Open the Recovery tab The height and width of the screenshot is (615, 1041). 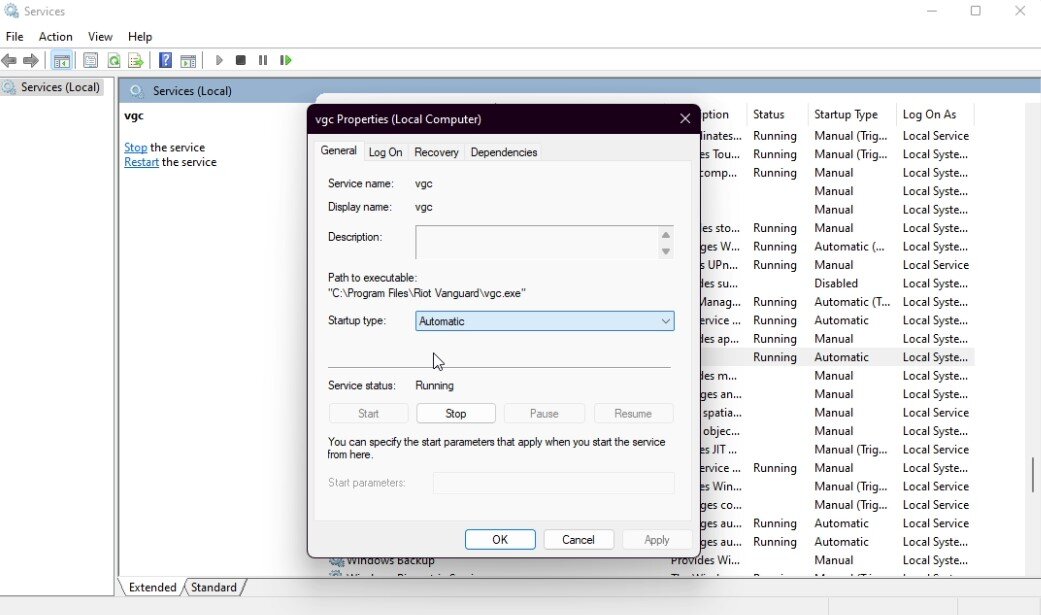click(x=436, y=152)
